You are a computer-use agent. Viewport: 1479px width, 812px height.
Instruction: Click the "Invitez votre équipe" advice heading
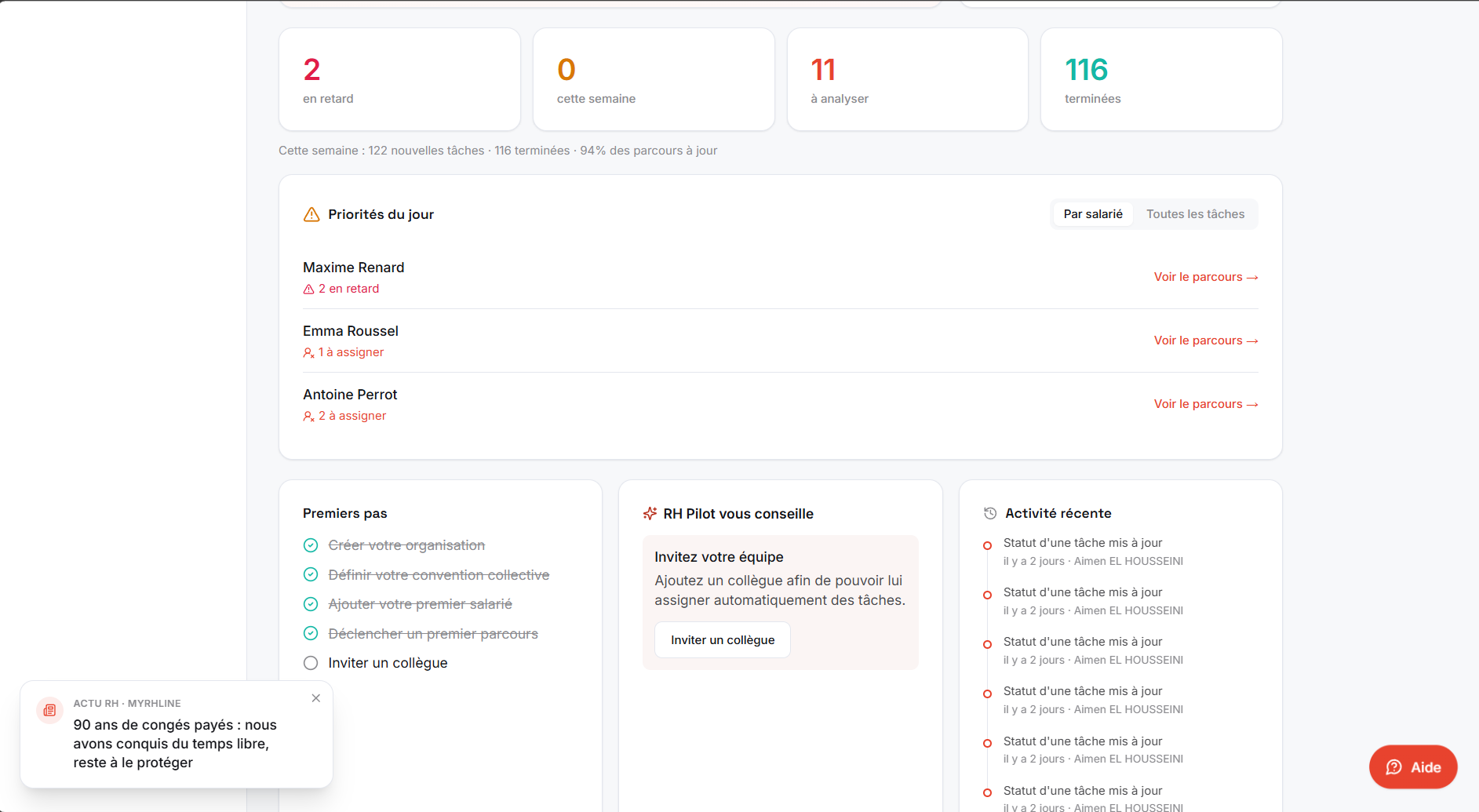pyautogui.click(x=719, y=557)
